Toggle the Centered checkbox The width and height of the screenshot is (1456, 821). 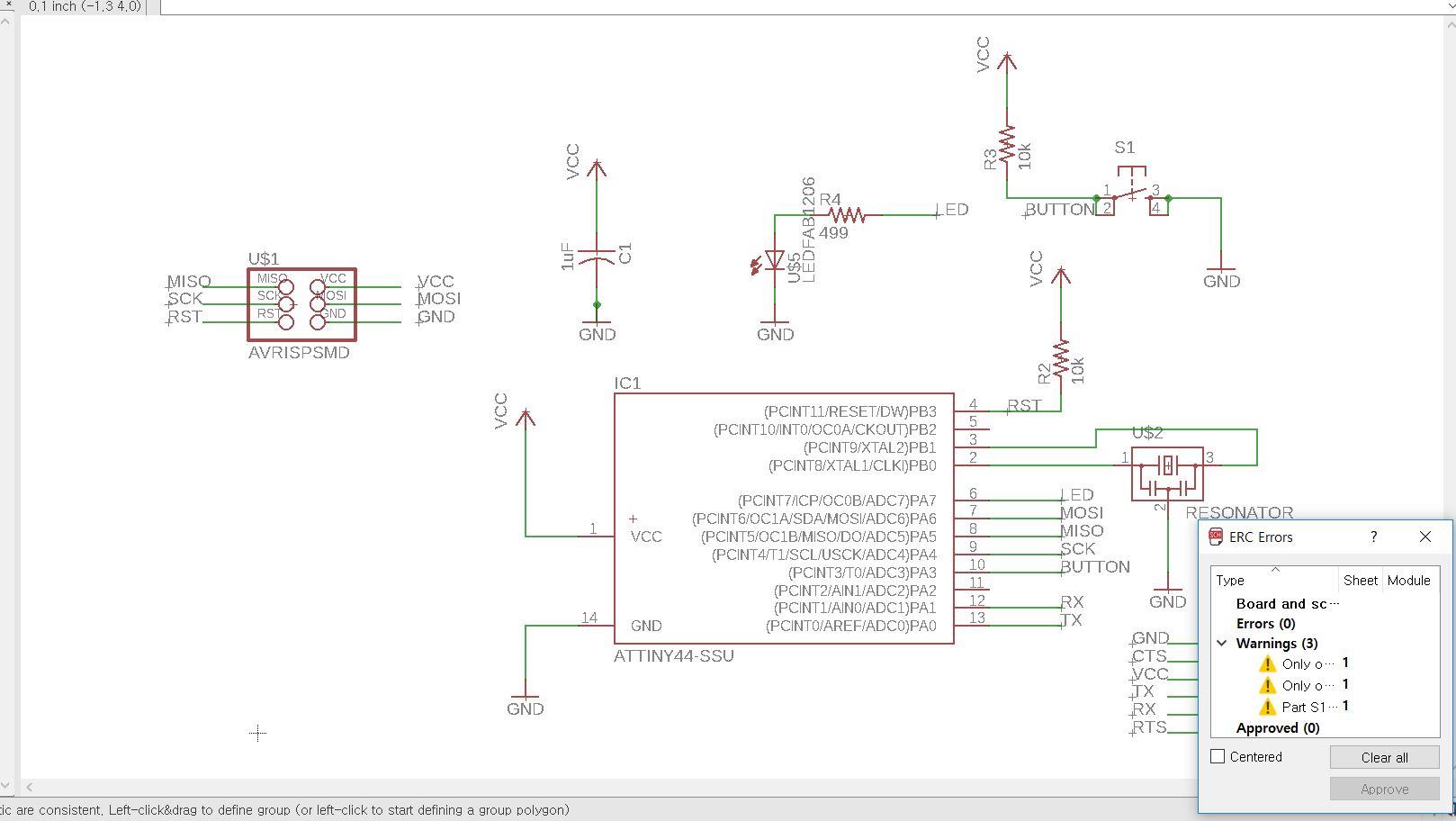pos(1218,756)
